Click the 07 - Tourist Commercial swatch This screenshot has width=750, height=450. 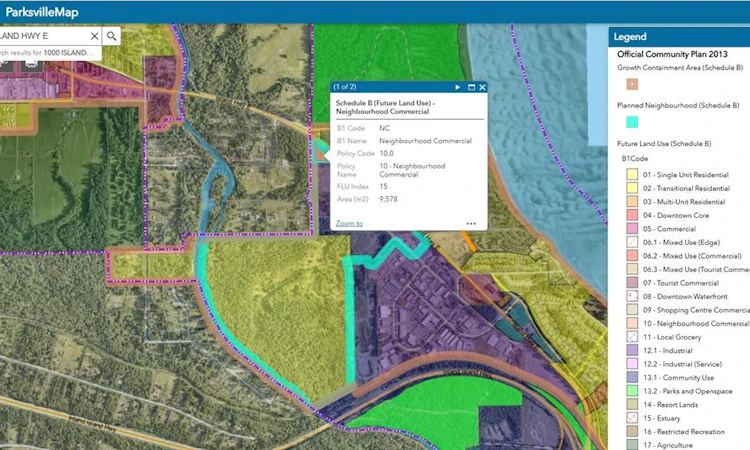pyautogui.click(x=632, y=283)
